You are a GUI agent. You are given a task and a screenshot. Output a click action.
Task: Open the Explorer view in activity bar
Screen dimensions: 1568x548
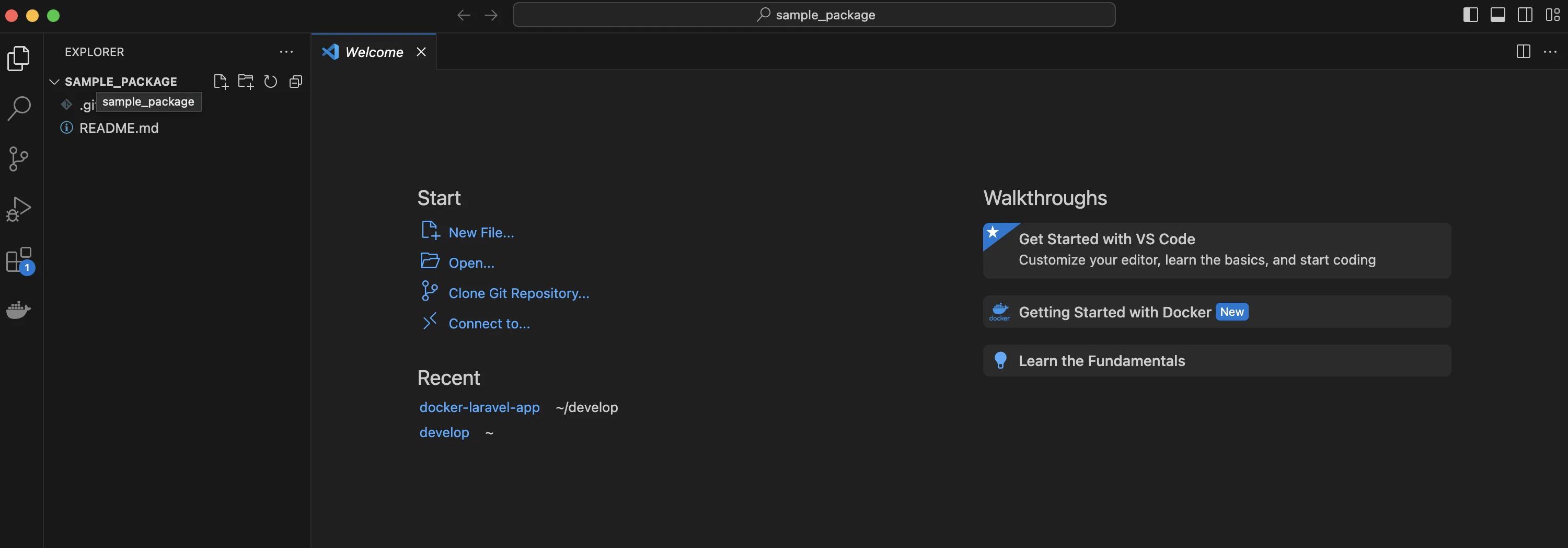click(x=18, y=59)
